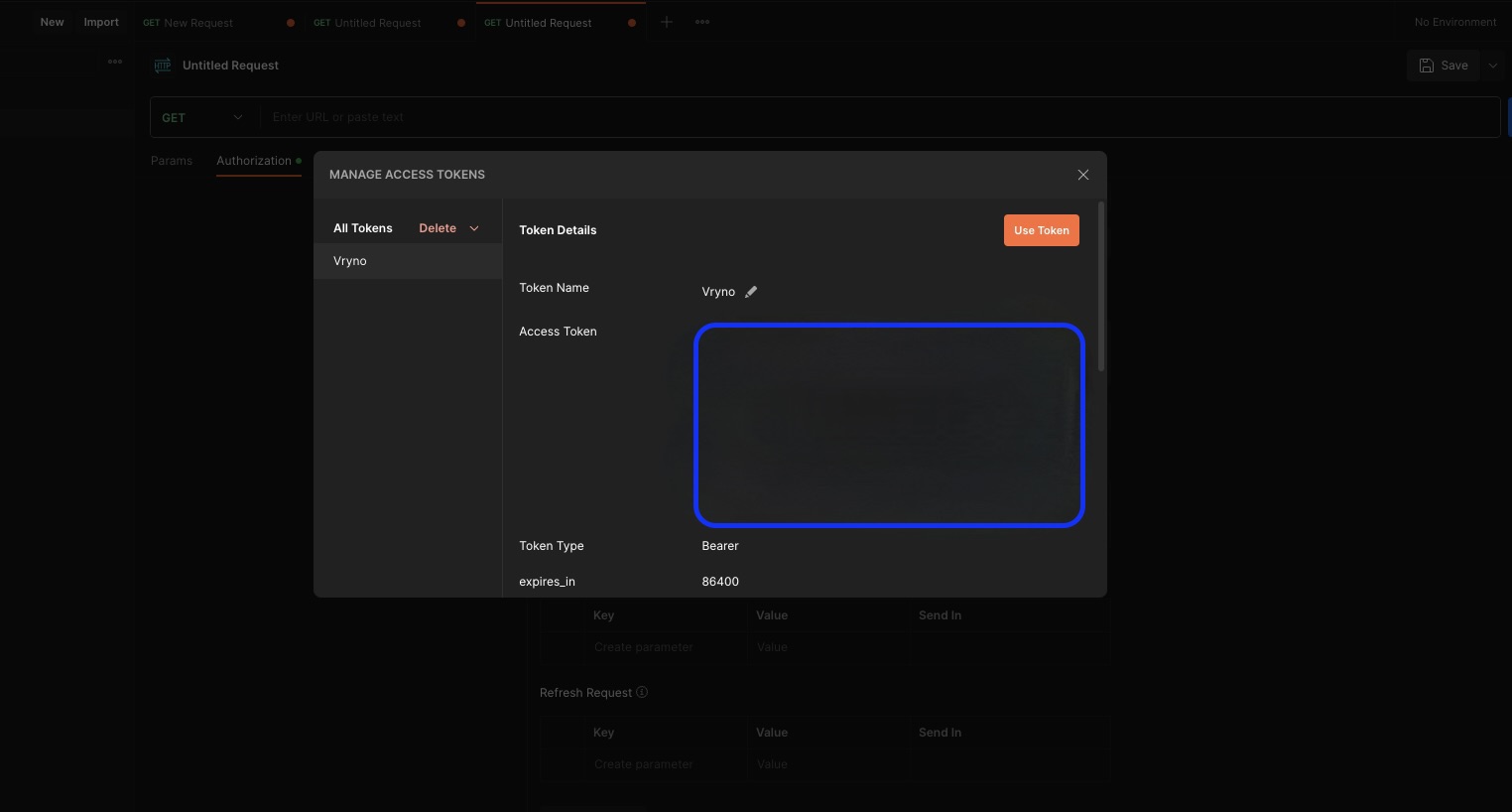Click the Delete label in token list
Screen dimensions: 1512x812
[x=438, y=228]
